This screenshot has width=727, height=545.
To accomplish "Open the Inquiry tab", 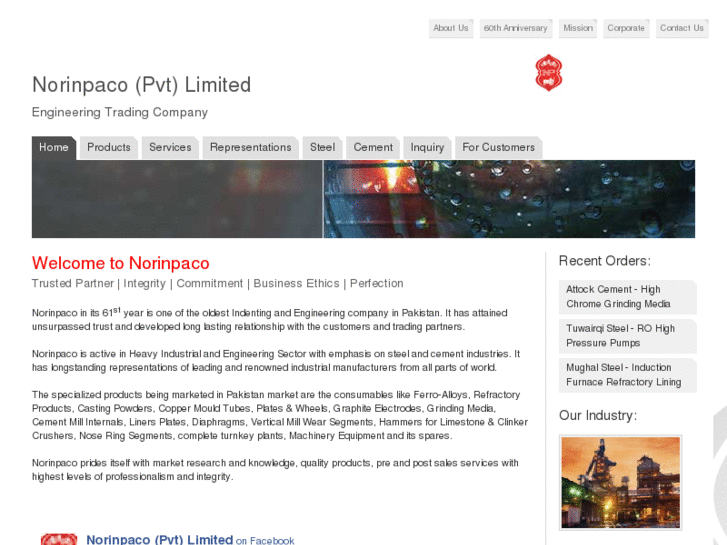I will 427,147.
